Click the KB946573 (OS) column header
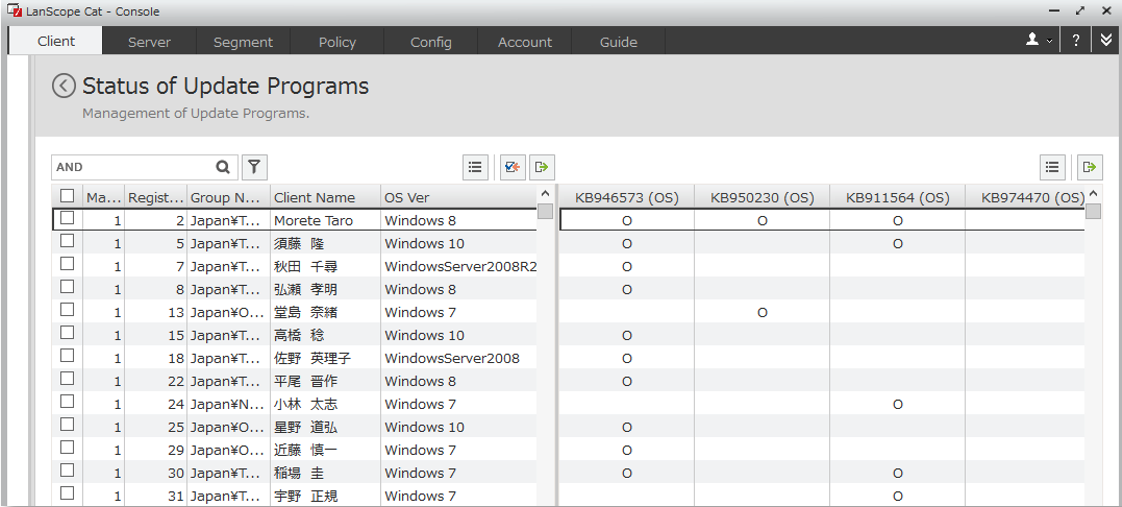 (x=626, y=197)
